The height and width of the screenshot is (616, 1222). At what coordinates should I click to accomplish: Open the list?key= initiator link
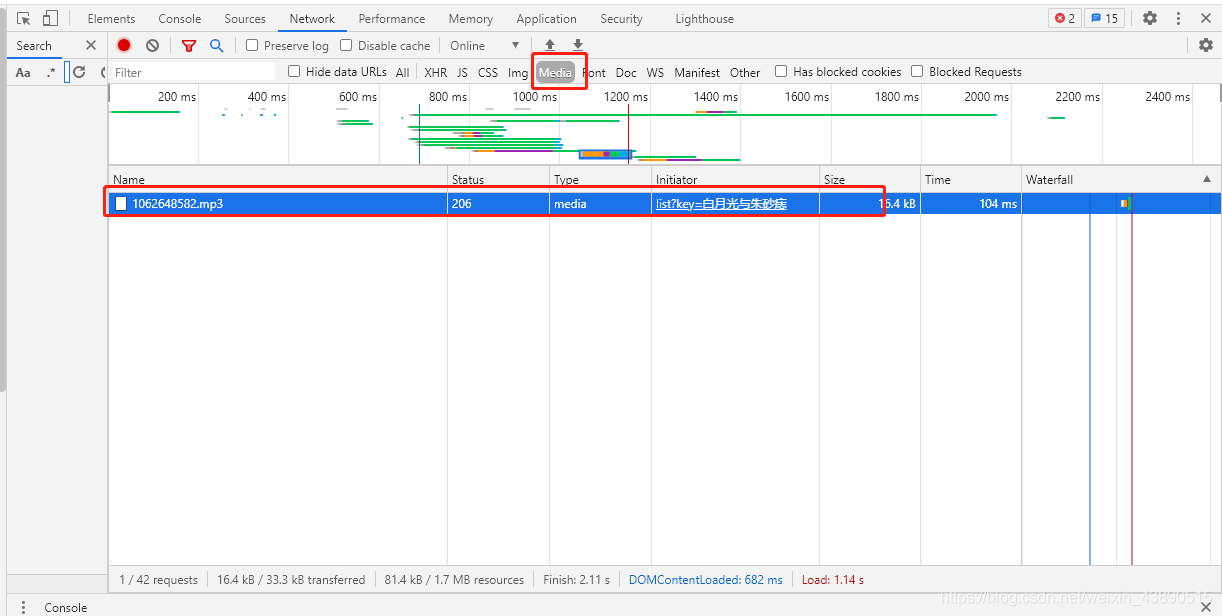click(x=721, y=203)
